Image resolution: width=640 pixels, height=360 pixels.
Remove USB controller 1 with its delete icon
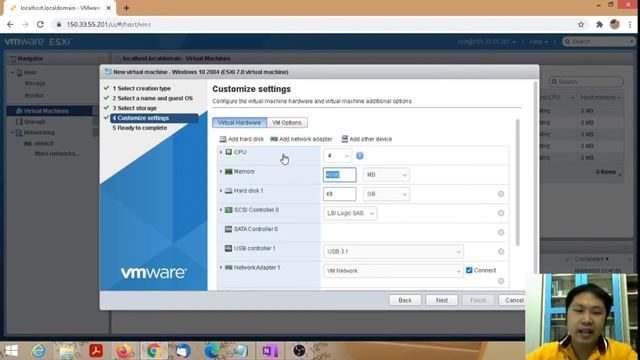501,251
